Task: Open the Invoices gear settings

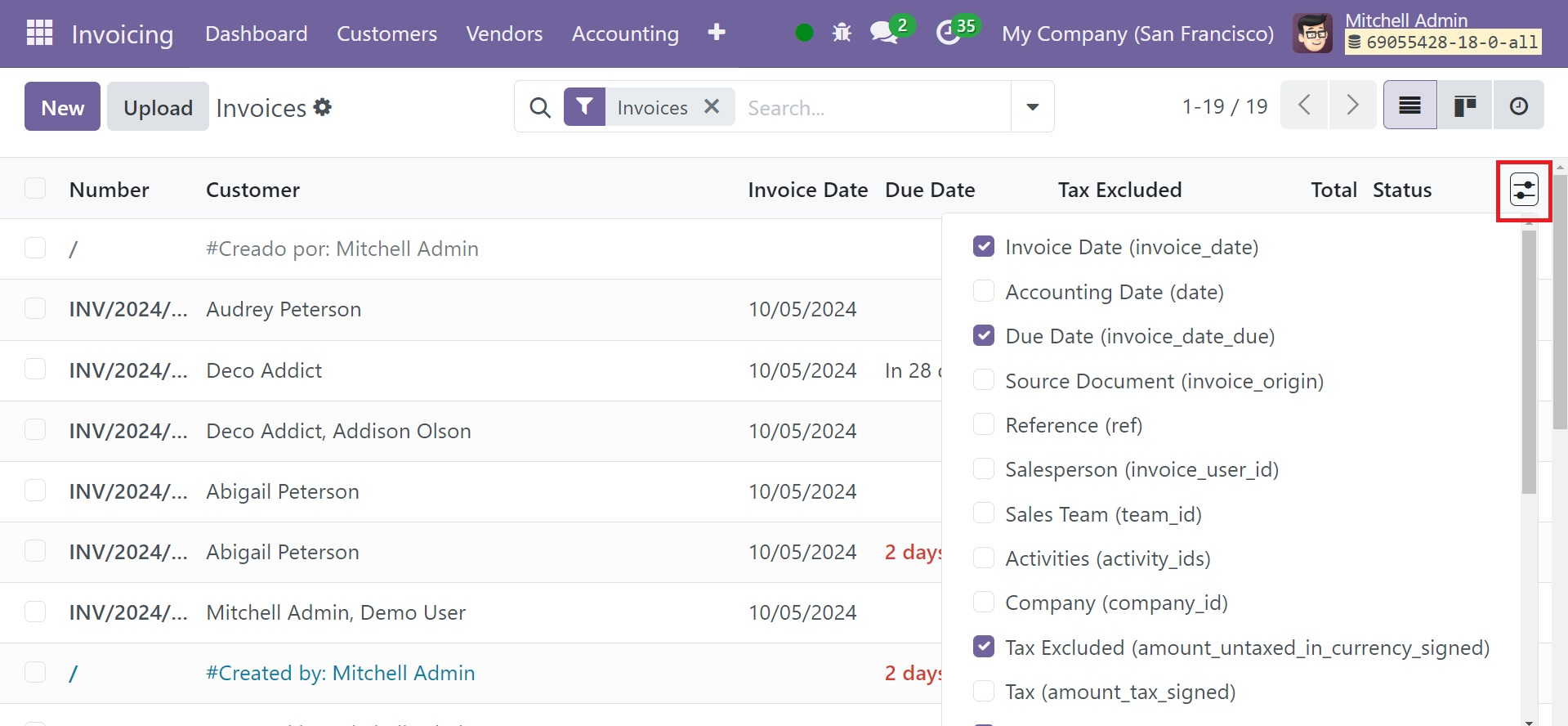Action: [323, 107]
